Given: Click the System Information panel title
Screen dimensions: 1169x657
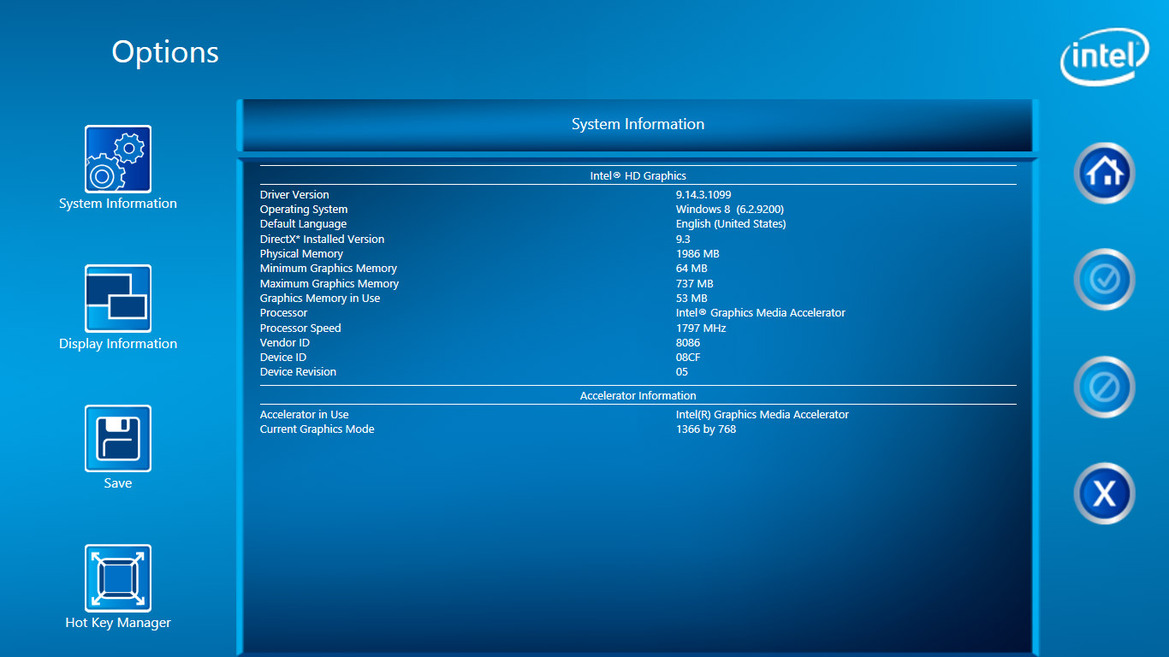Looking at the screenshot, I should [x=637, y=125].
